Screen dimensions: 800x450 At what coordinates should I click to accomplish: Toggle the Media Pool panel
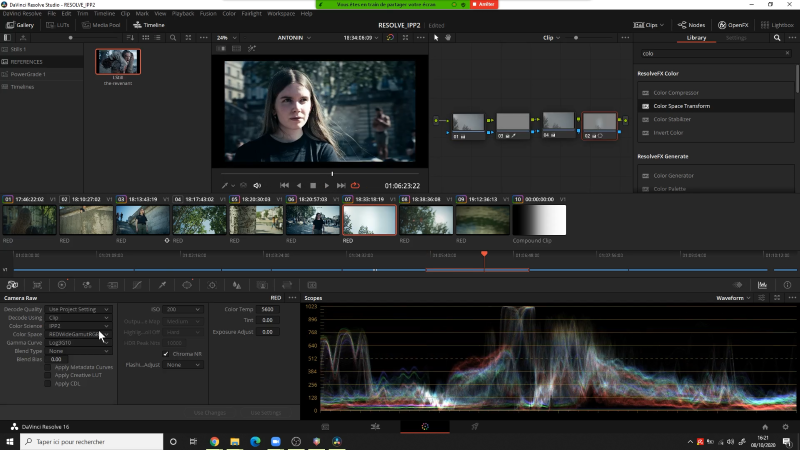(101, 25)
